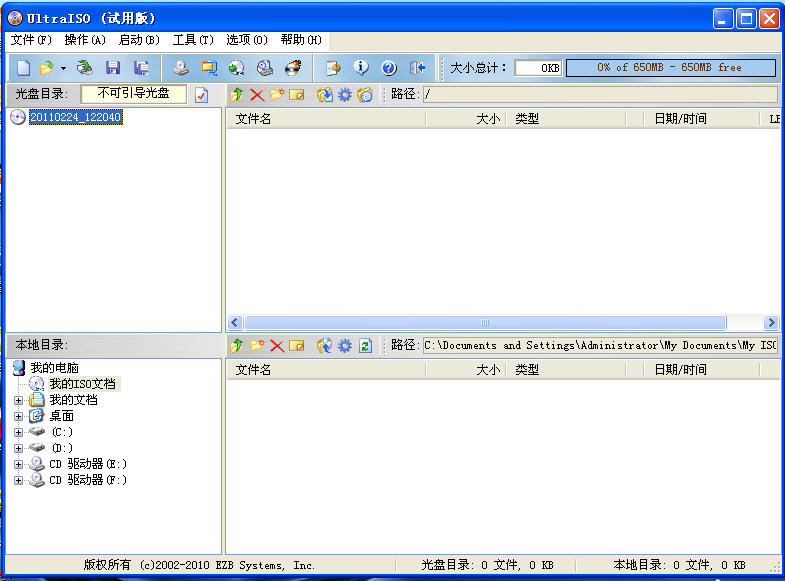The image size is (785, 581).
Task: Click the Rename icon in local pane
Action: click(297, 345)
